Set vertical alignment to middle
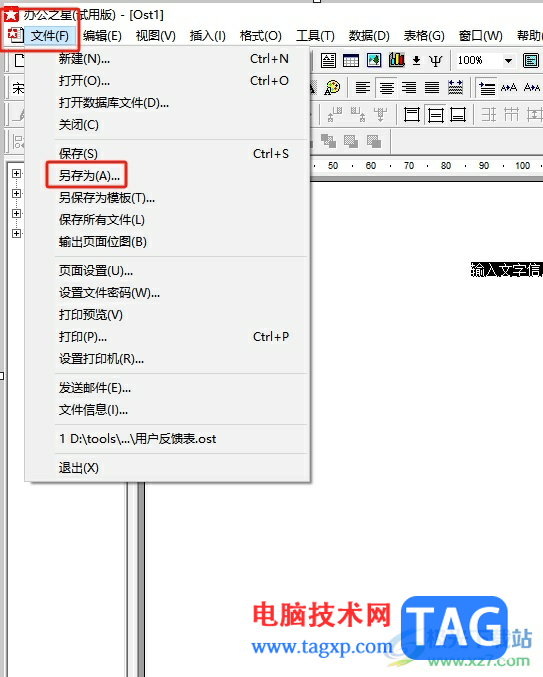The height and width of the screenshot is (677, 543). coord(435,115)
